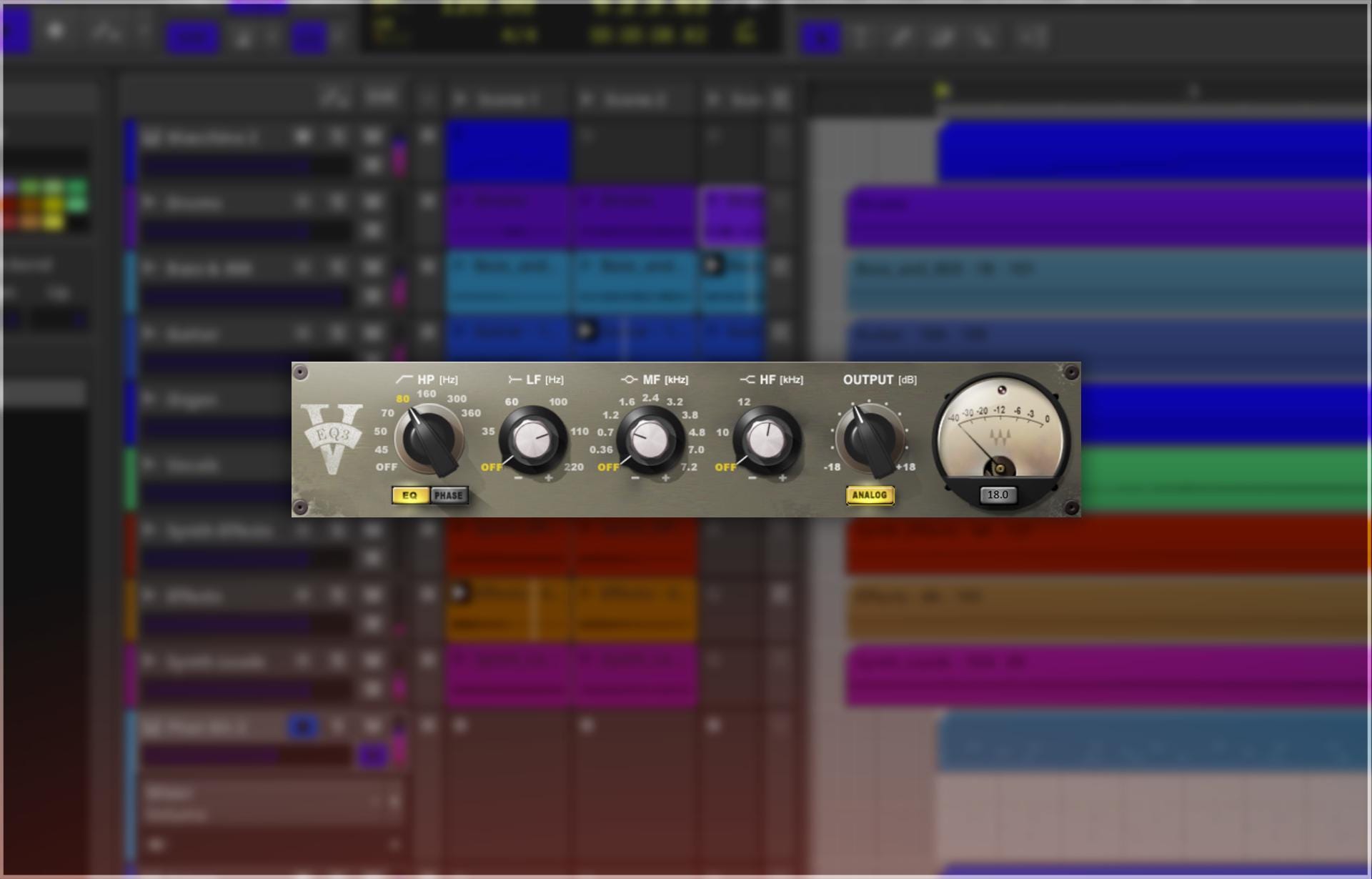Select 360 Hz on the HP dial
1372x879 pixels.
(x=471, y=413)
